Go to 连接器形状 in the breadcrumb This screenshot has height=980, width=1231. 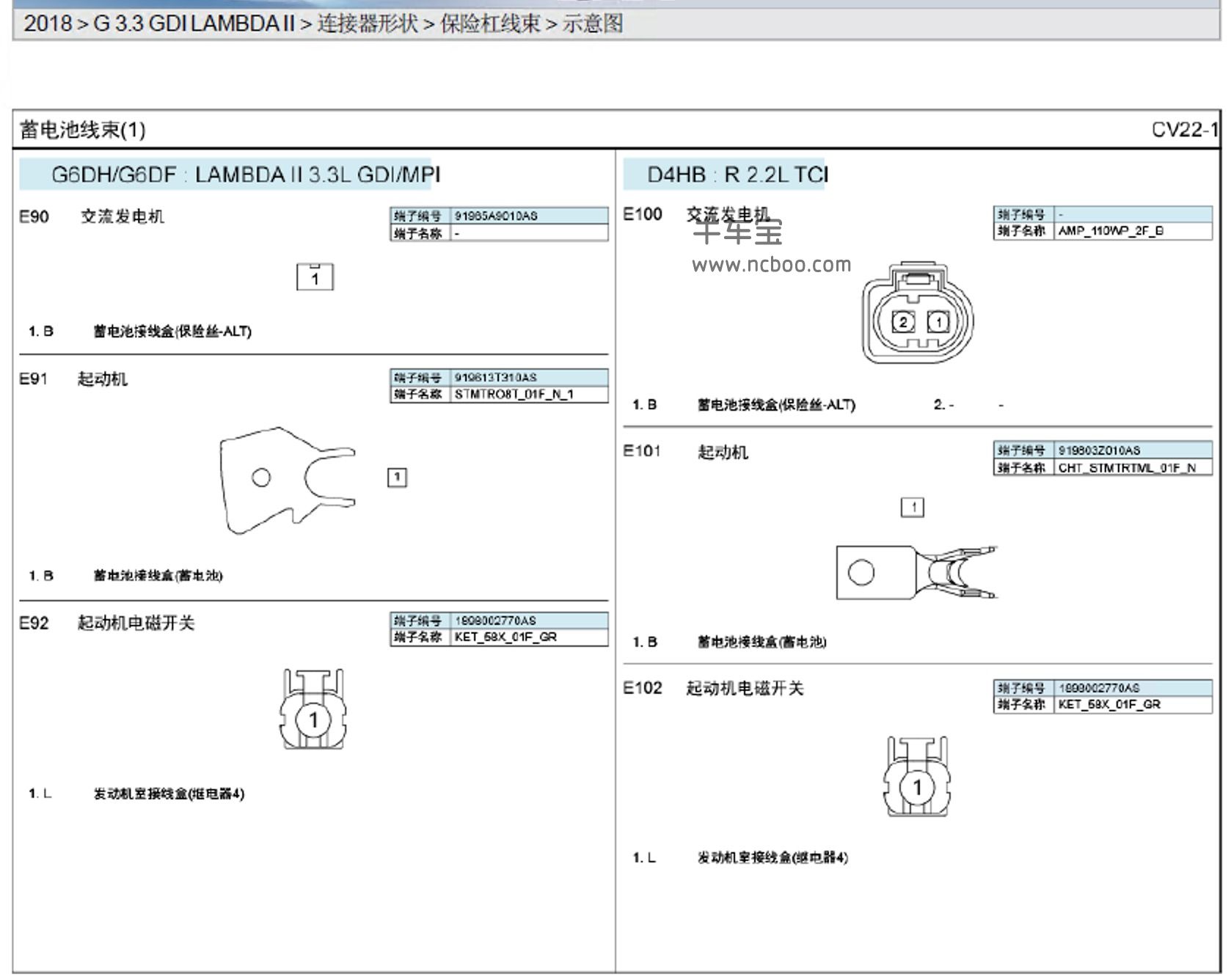tap(368, 23)
